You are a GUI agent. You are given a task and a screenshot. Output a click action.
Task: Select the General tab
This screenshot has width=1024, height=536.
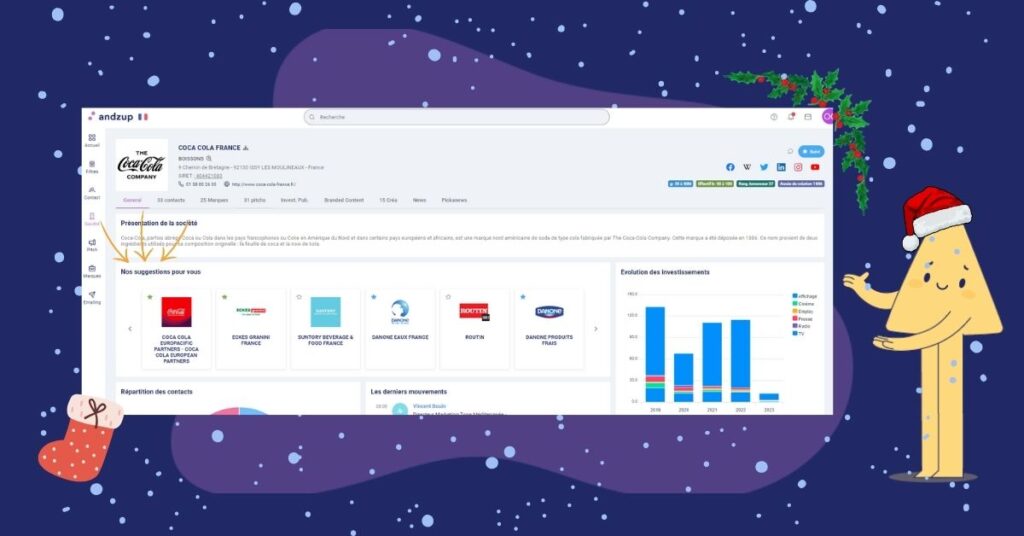[x=133, y=200]
